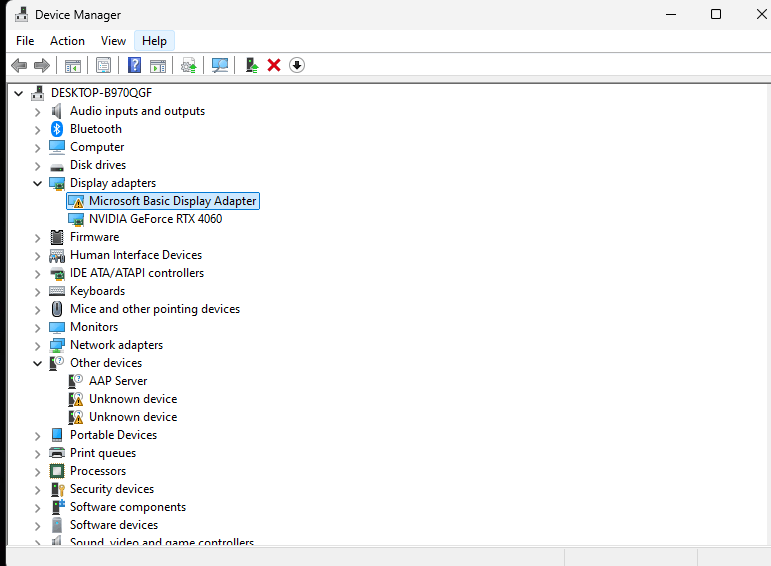Select the Print queues label
Viewport: 771px width, 566px height.
point(103,453)
